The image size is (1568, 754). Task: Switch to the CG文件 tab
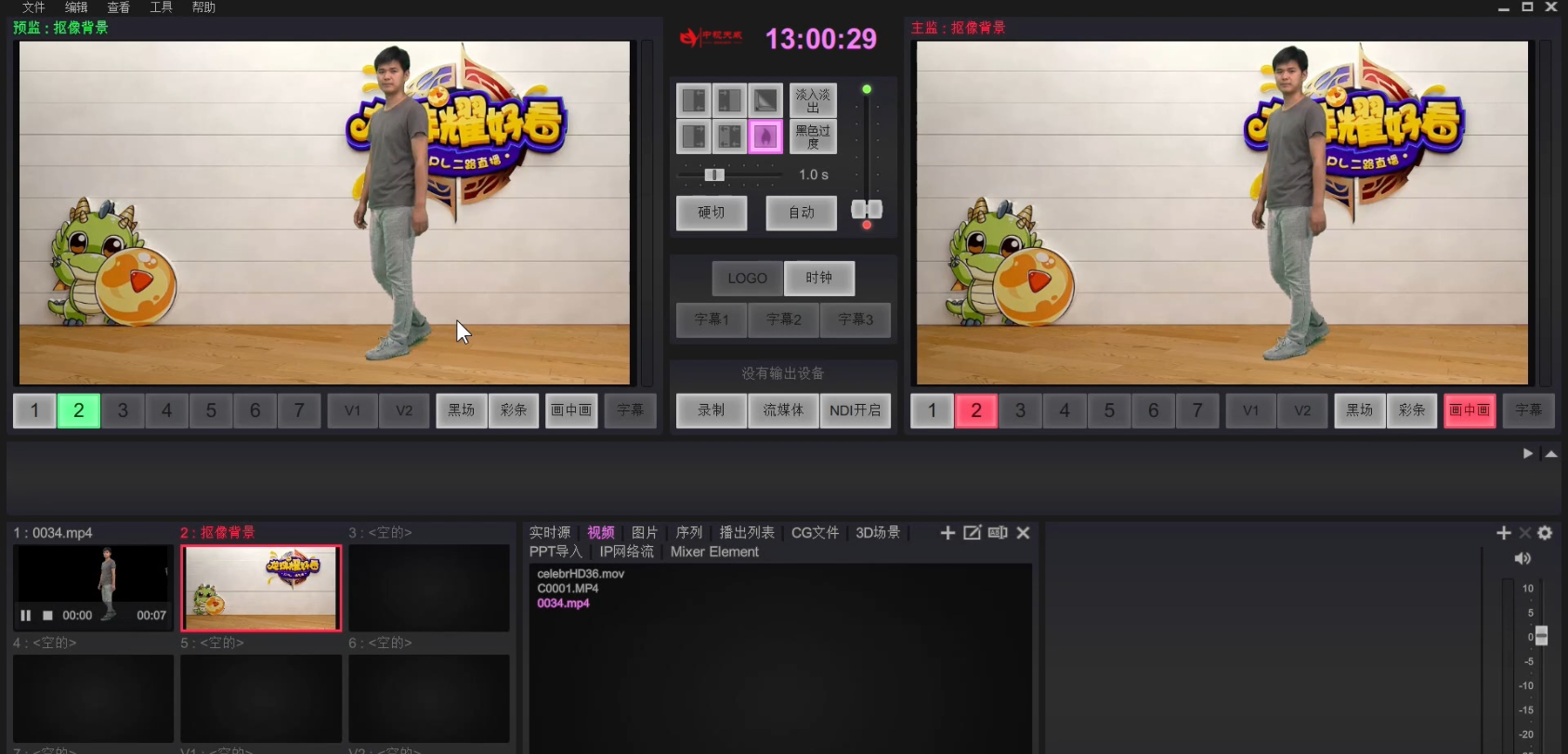tap(815, 532)
